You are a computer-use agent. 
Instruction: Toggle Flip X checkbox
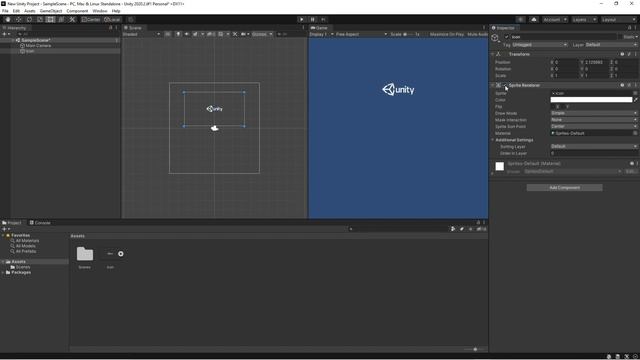click(553, 107)
